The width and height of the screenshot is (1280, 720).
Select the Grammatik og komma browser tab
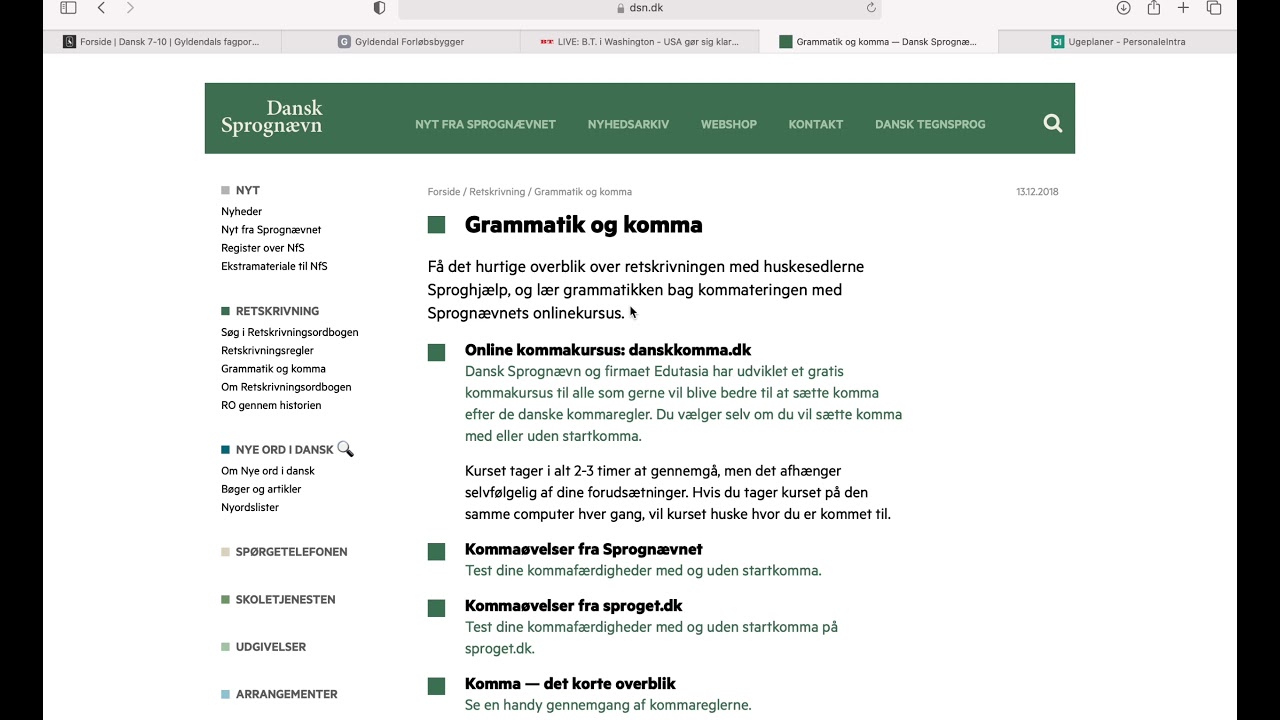pos(879,42)
